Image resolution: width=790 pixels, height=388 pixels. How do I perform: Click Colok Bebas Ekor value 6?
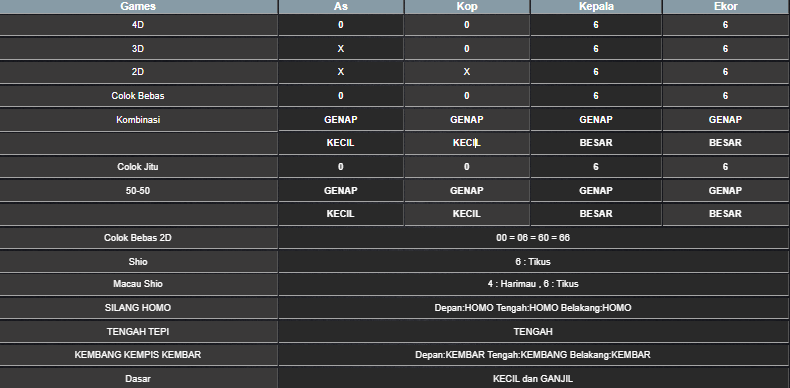tap(726, 96)
